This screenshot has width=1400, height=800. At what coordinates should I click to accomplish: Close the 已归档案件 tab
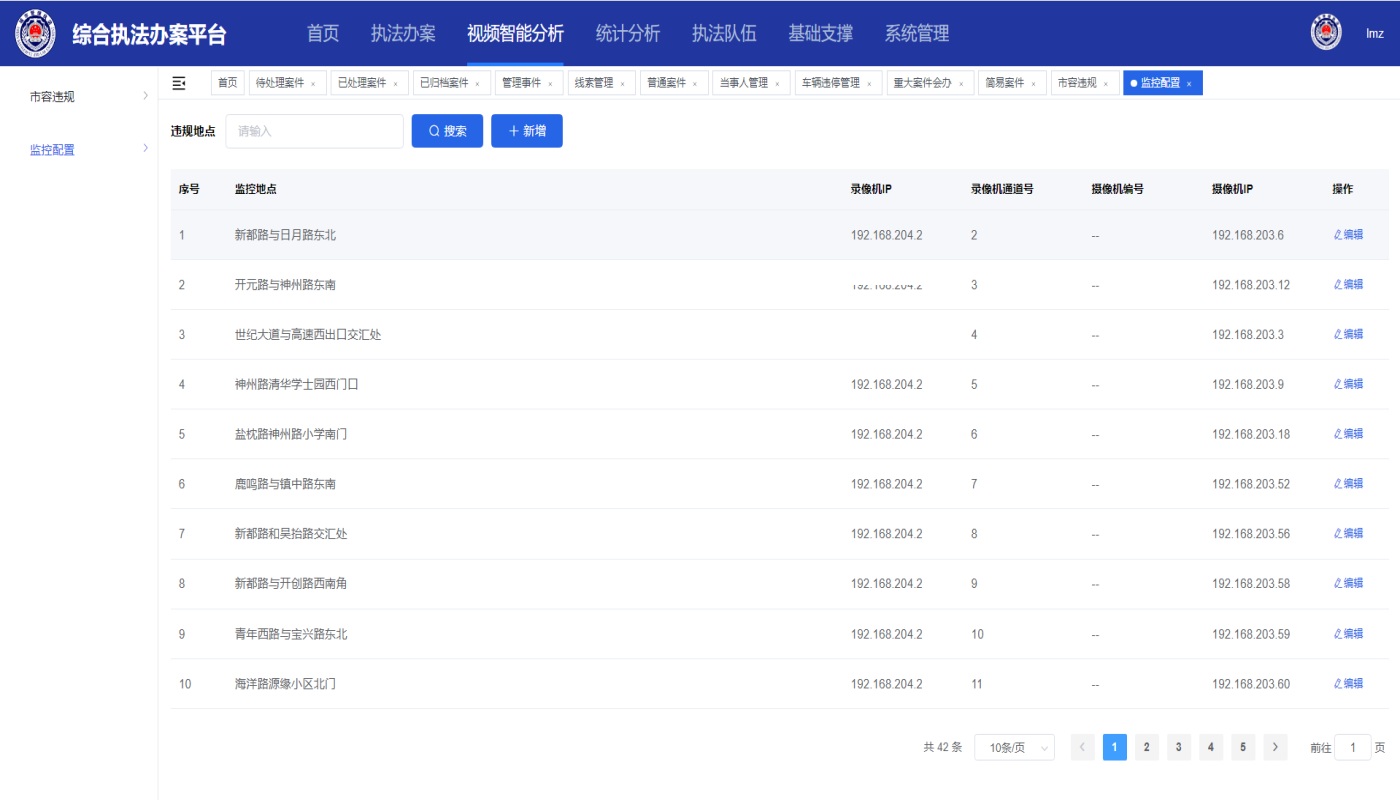click(x=477, y=84)
